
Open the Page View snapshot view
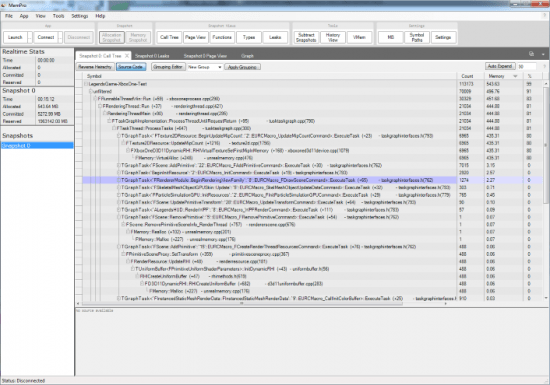click(x=195, y=37)
